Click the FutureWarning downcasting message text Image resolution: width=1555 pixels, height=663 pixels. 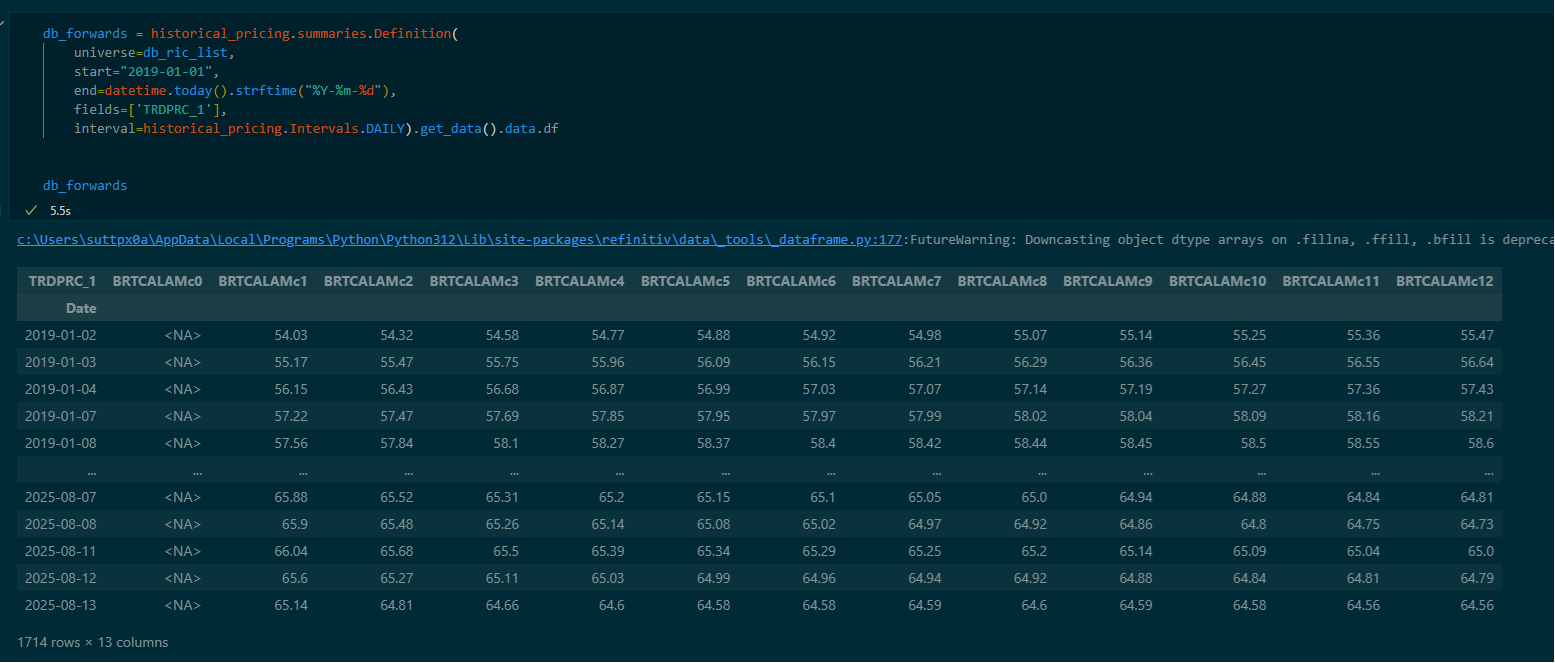[x=1228, y=240]
